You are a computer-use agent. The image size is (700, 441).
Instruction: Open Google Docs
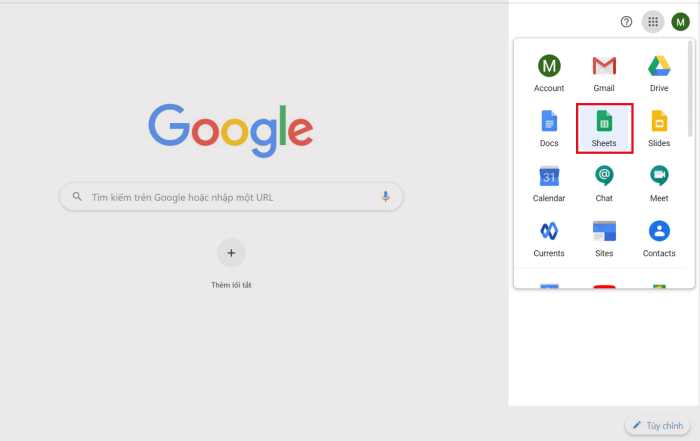549,129
